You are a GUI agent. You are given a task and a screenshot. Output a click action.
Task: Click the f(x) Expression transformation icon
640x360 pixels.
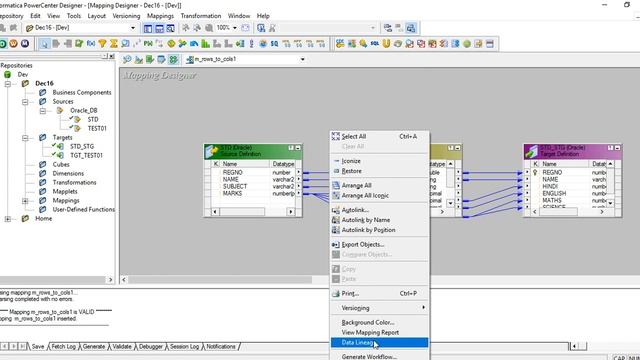pyautogui.click(x=91, y=43)
